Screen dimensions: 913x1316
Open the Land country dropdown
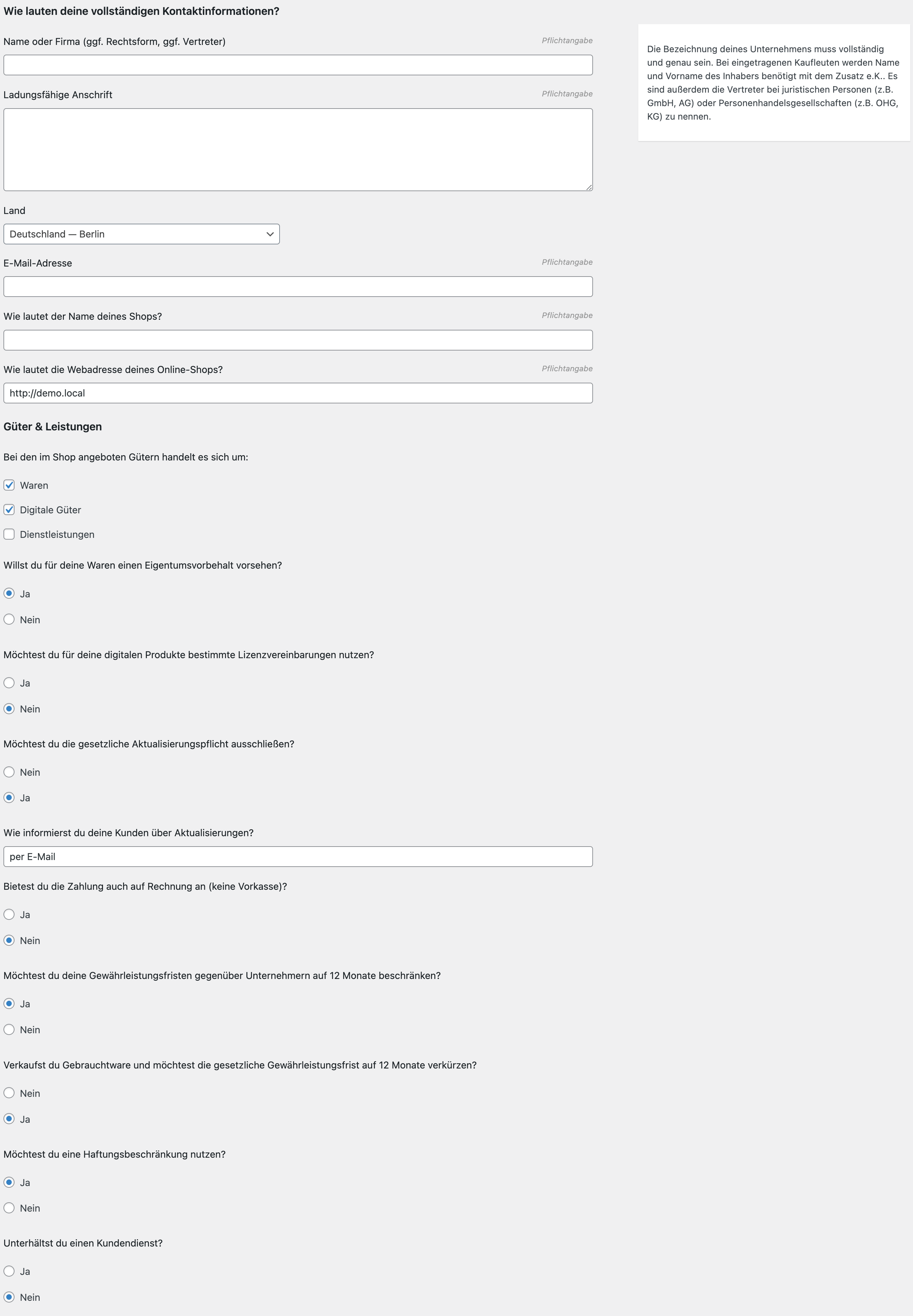coord(141,234)
